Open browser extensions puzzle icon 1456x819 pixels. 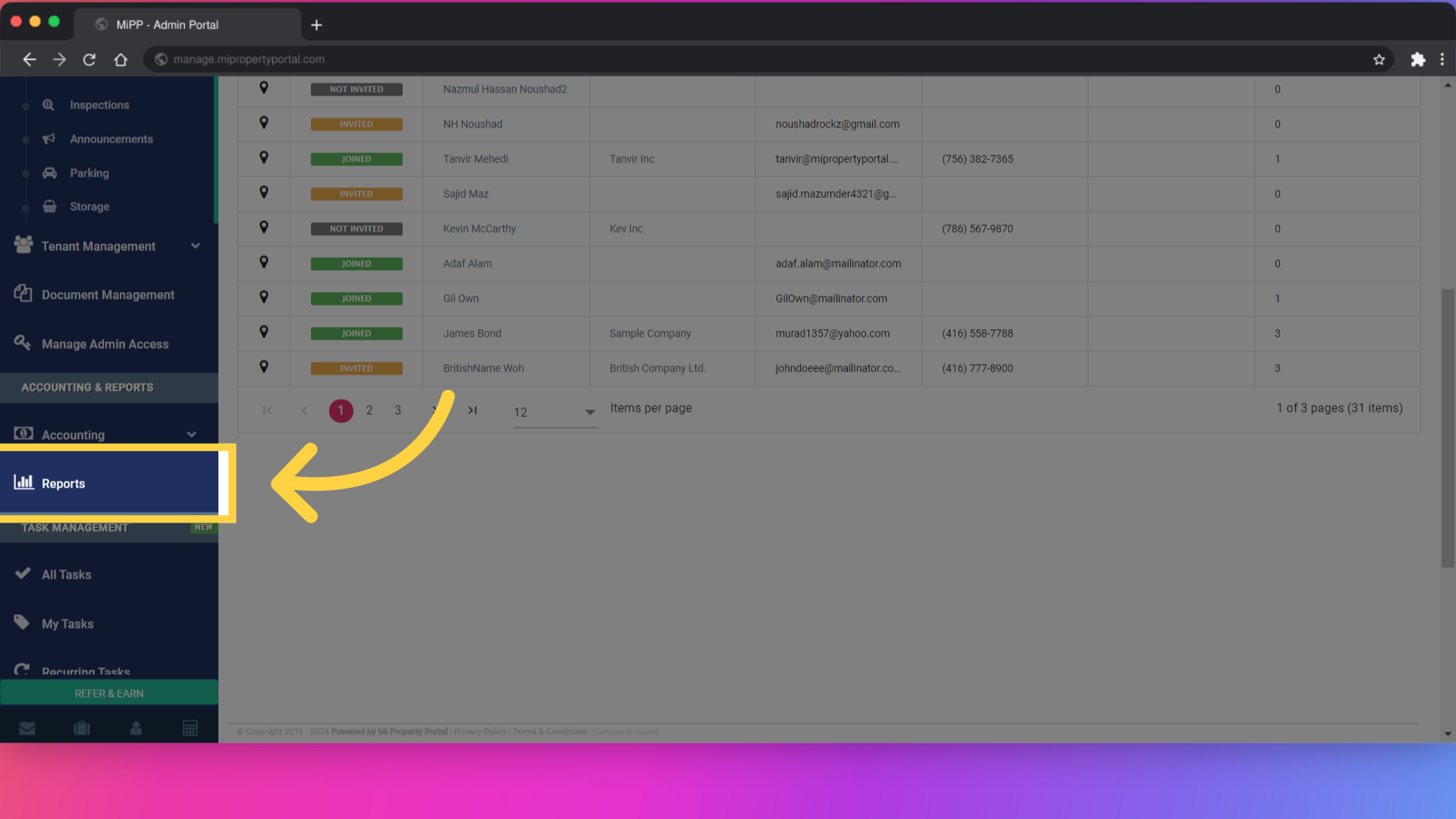pyautogui.click(x=1417, y=59)
